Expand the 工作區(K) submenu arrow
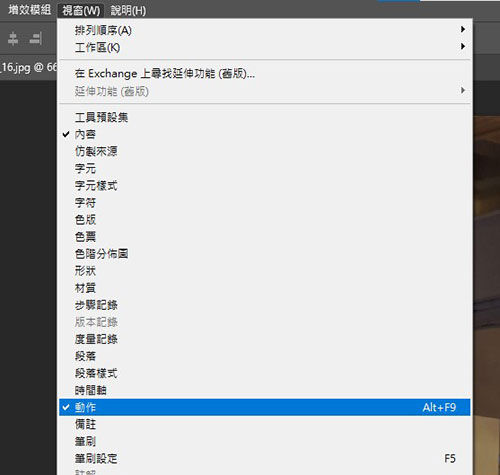The width and height of the screenshot is (500, 475). 463,47
